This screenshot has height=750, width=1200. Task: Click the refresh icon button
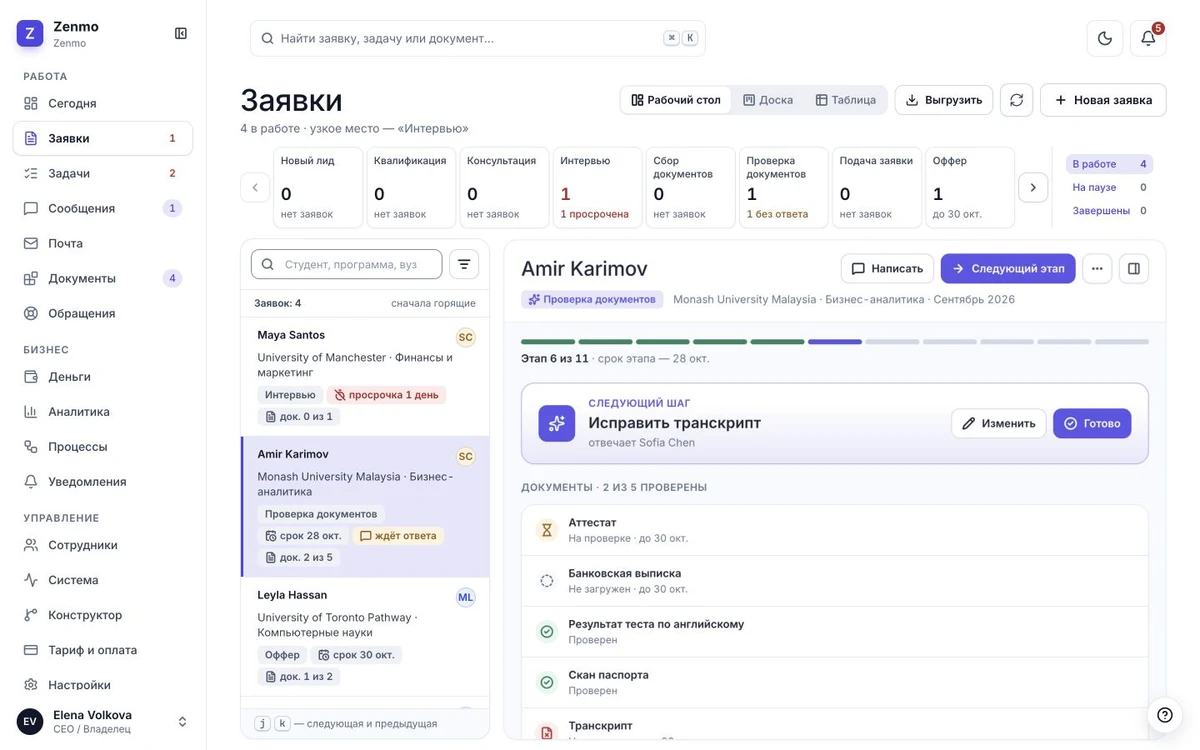tap(1016, 100)
